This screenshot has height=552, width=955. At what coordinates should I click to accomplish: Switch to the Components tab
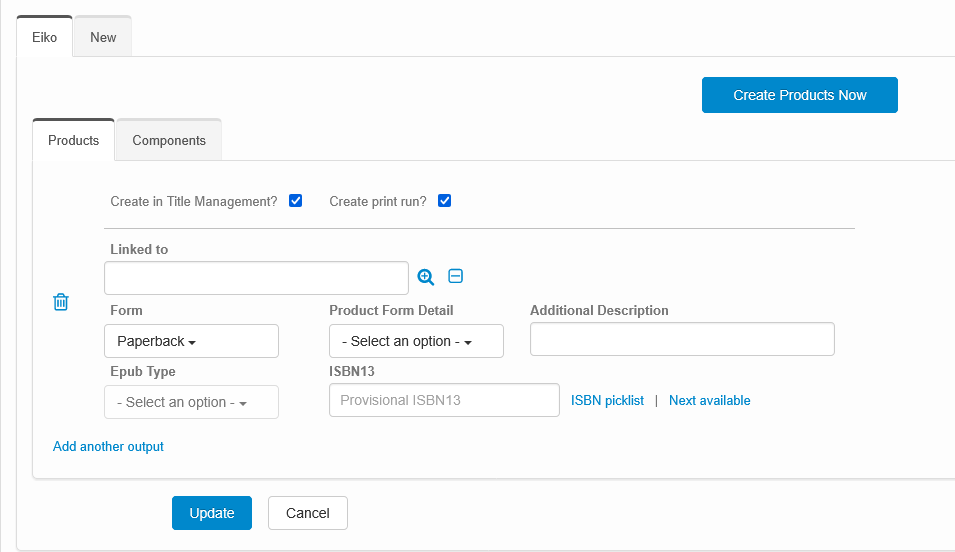pyautogui.click(x=169, y=141)
